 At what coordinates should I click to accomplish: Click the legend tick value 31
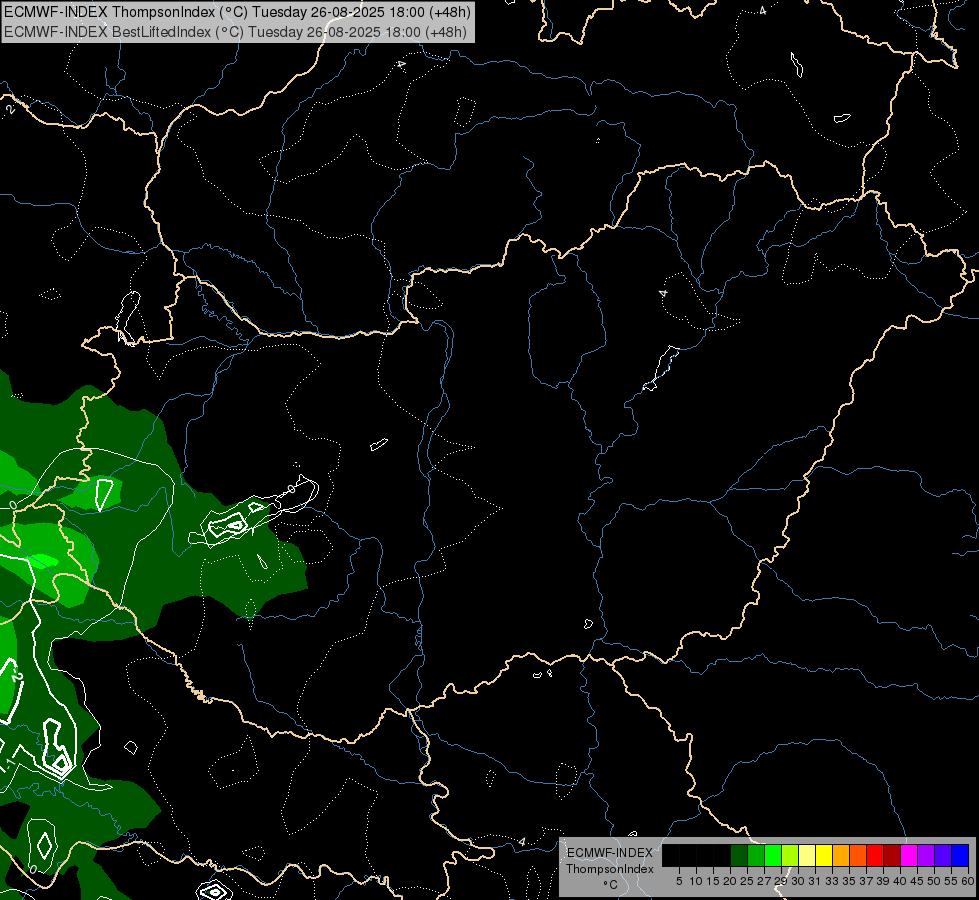pos(815,881)
